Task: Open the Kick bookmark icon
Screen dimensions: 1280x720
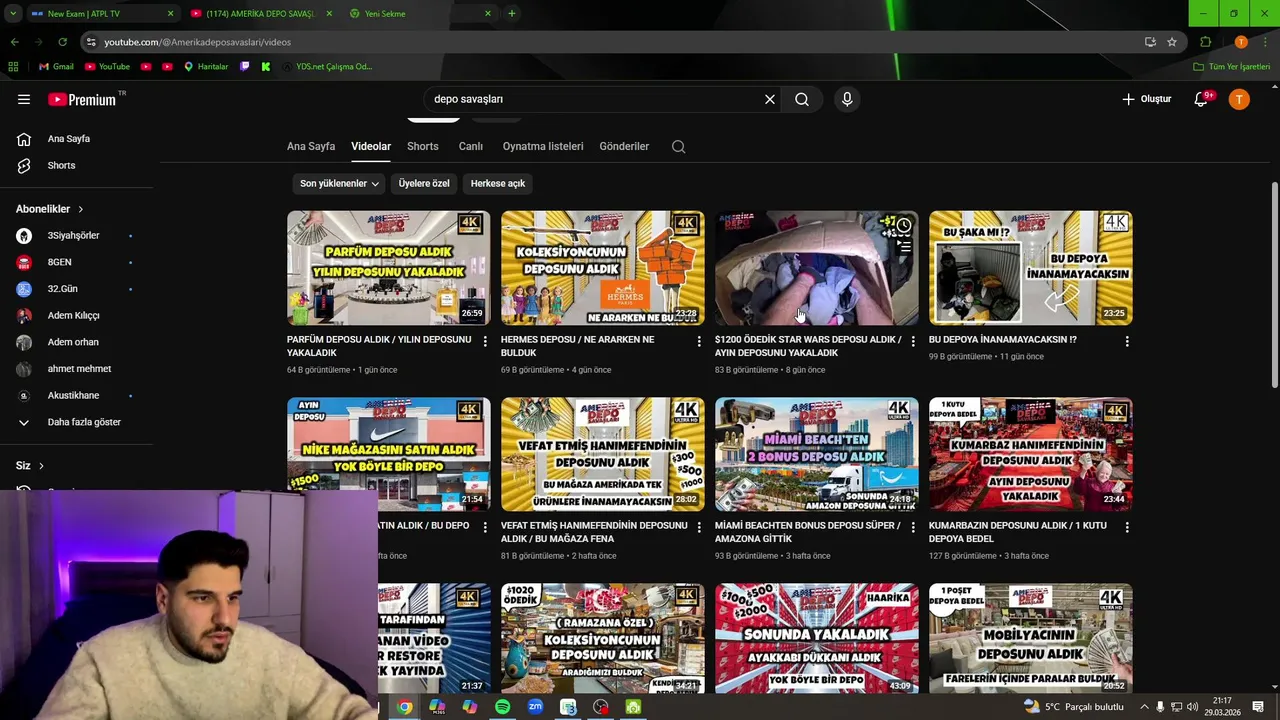Action: (x=265, y=67)
